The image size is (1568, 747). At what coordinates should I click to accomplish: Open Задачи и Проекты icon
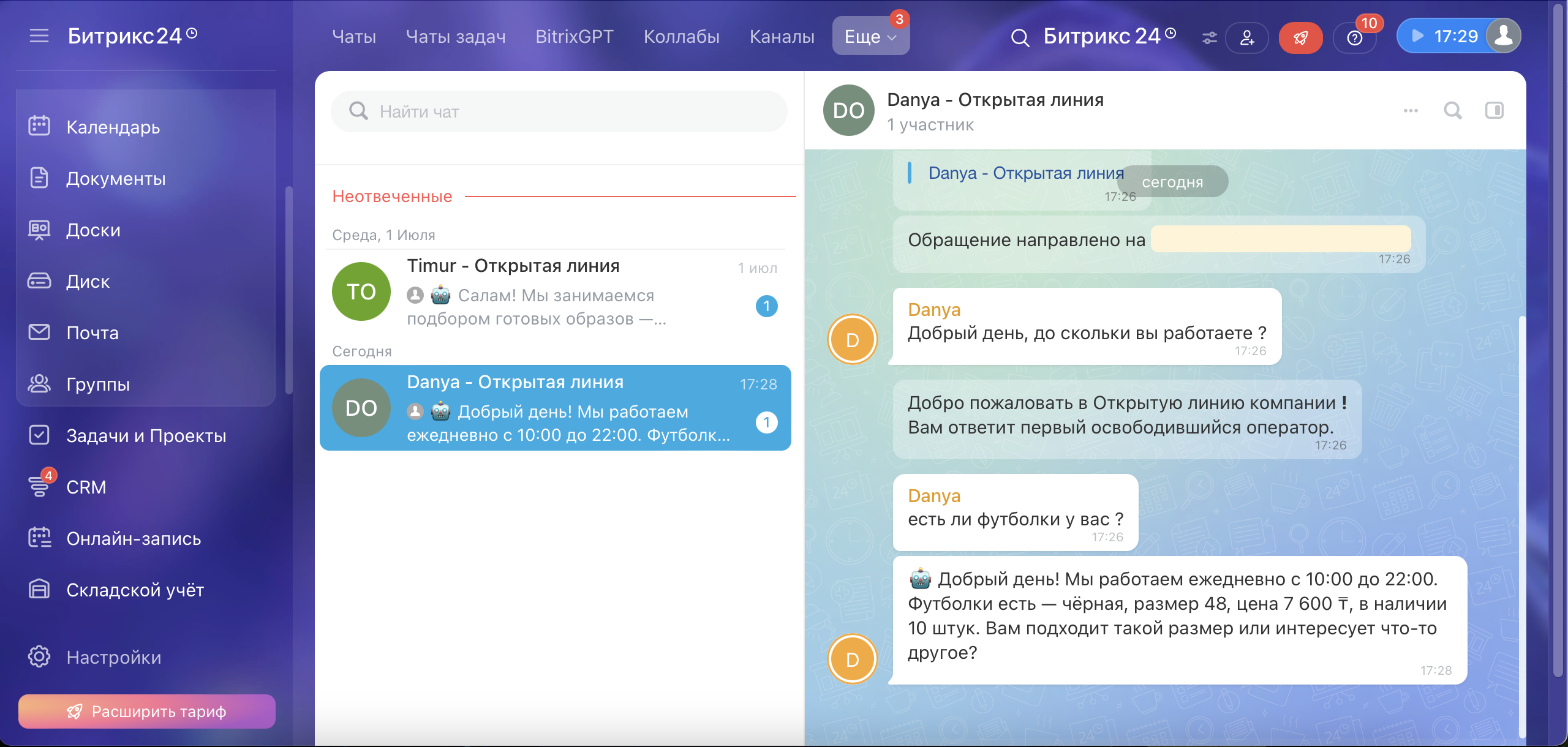pyautogui.click(x=39, y=435)
